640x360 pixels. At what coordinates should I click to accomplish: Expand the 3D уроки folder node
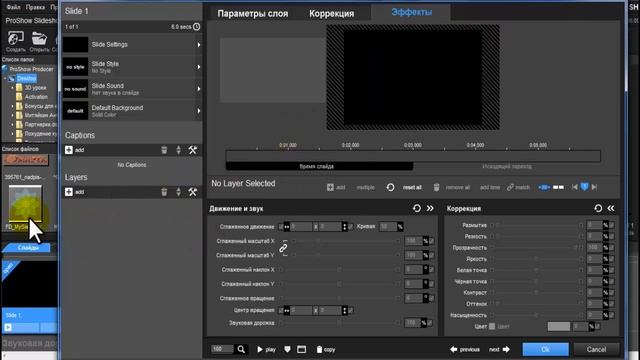click(x=12, y=88)
